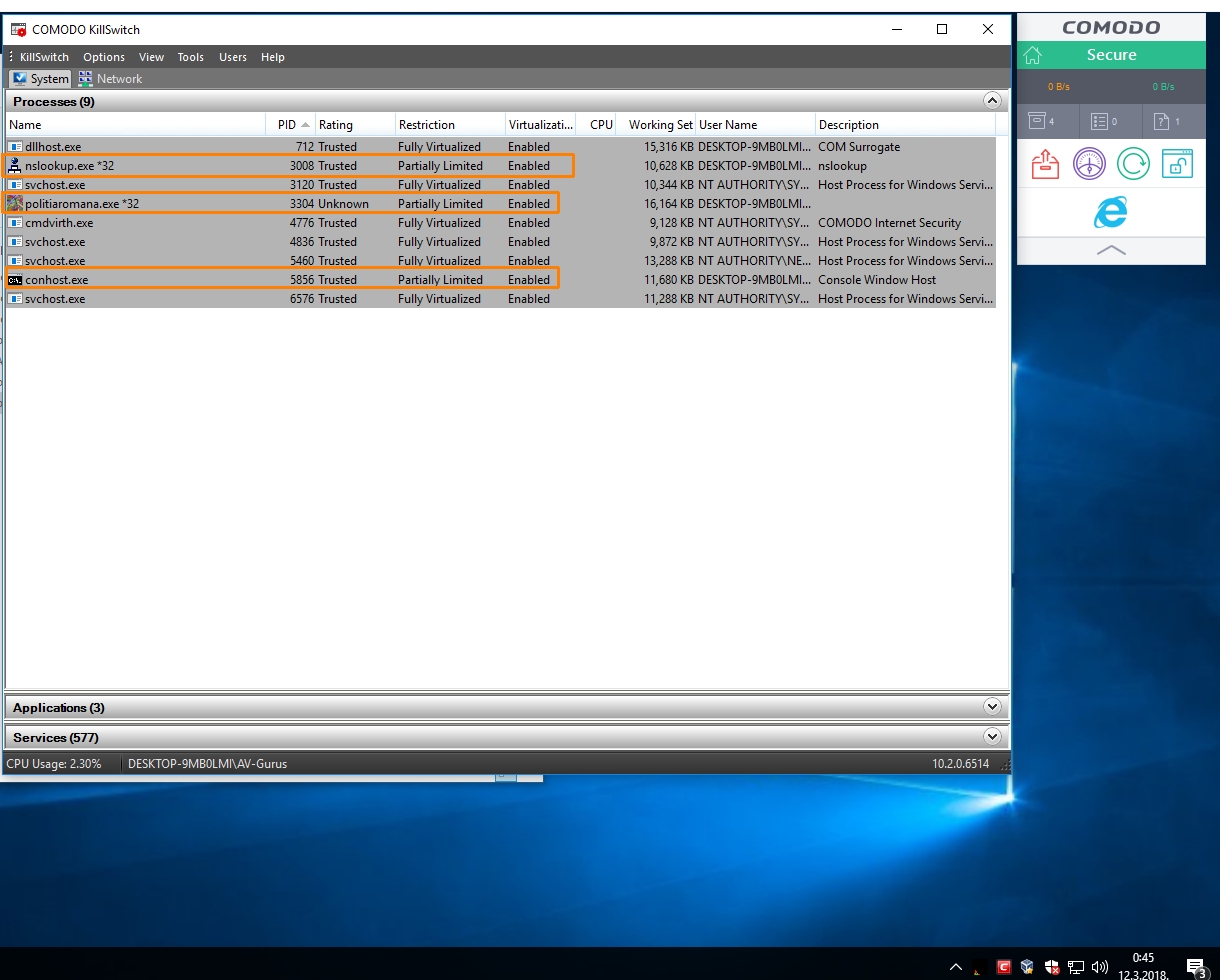Click the COMODO KillSwitch title bar icon
The height and width of the screenshot is (980, 1220).
click(18, 30)
